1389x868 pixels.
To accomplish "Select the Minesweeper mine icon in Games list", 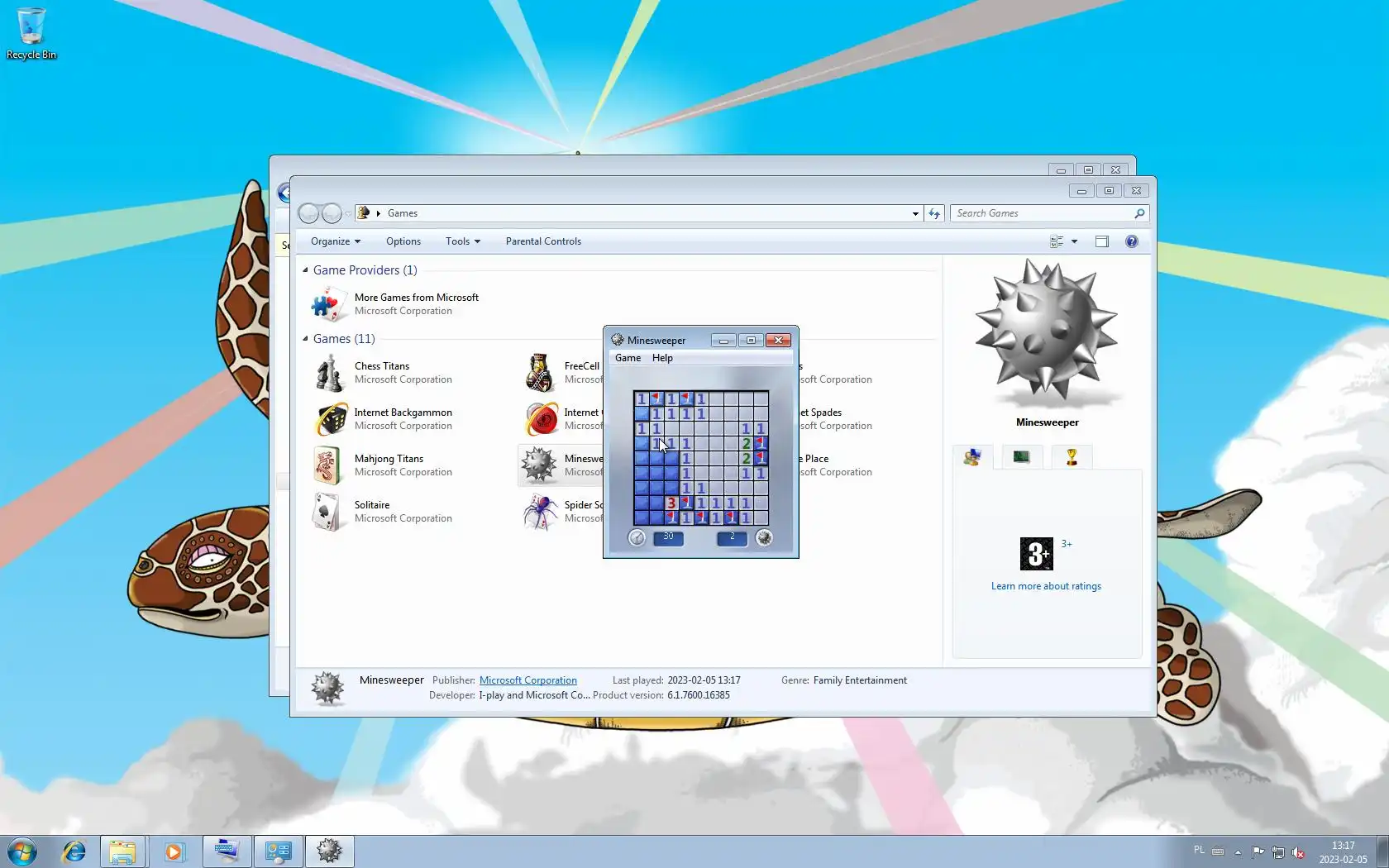I will pos(540,465).
